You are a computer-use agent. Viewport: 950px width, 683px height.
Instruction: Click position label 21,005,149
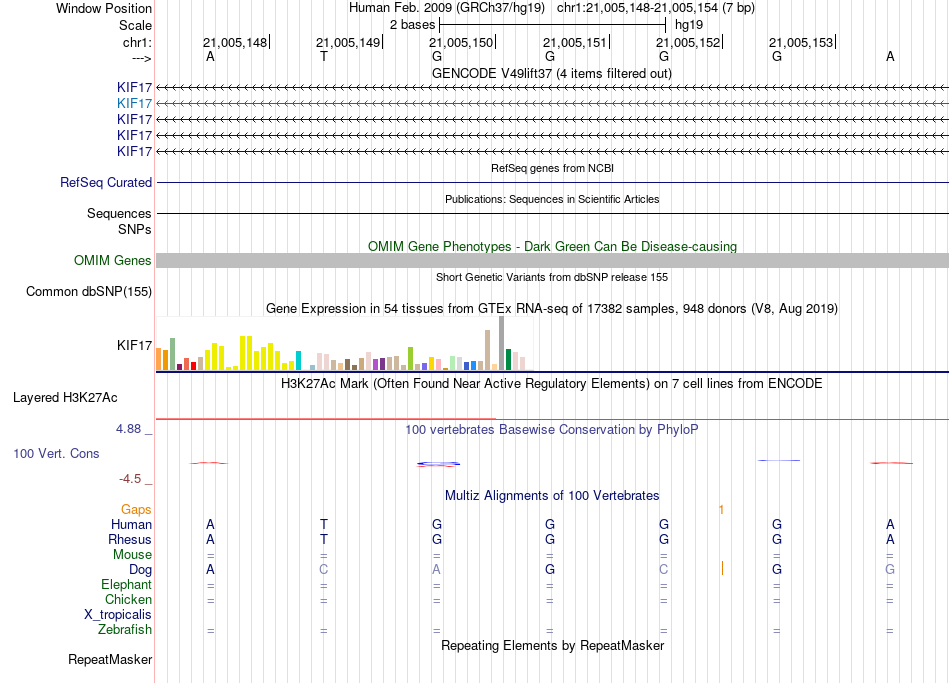pos(348,42)
